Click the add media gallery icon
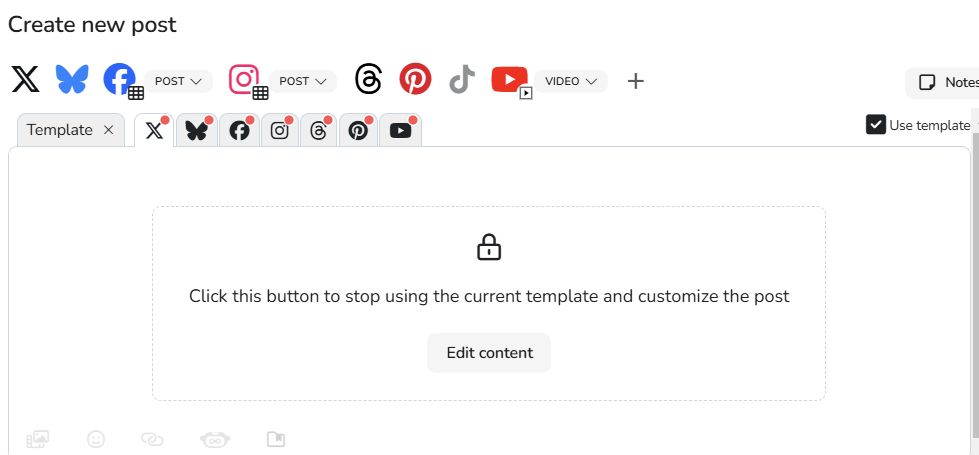979x455 pixels. tap(37, 439)
